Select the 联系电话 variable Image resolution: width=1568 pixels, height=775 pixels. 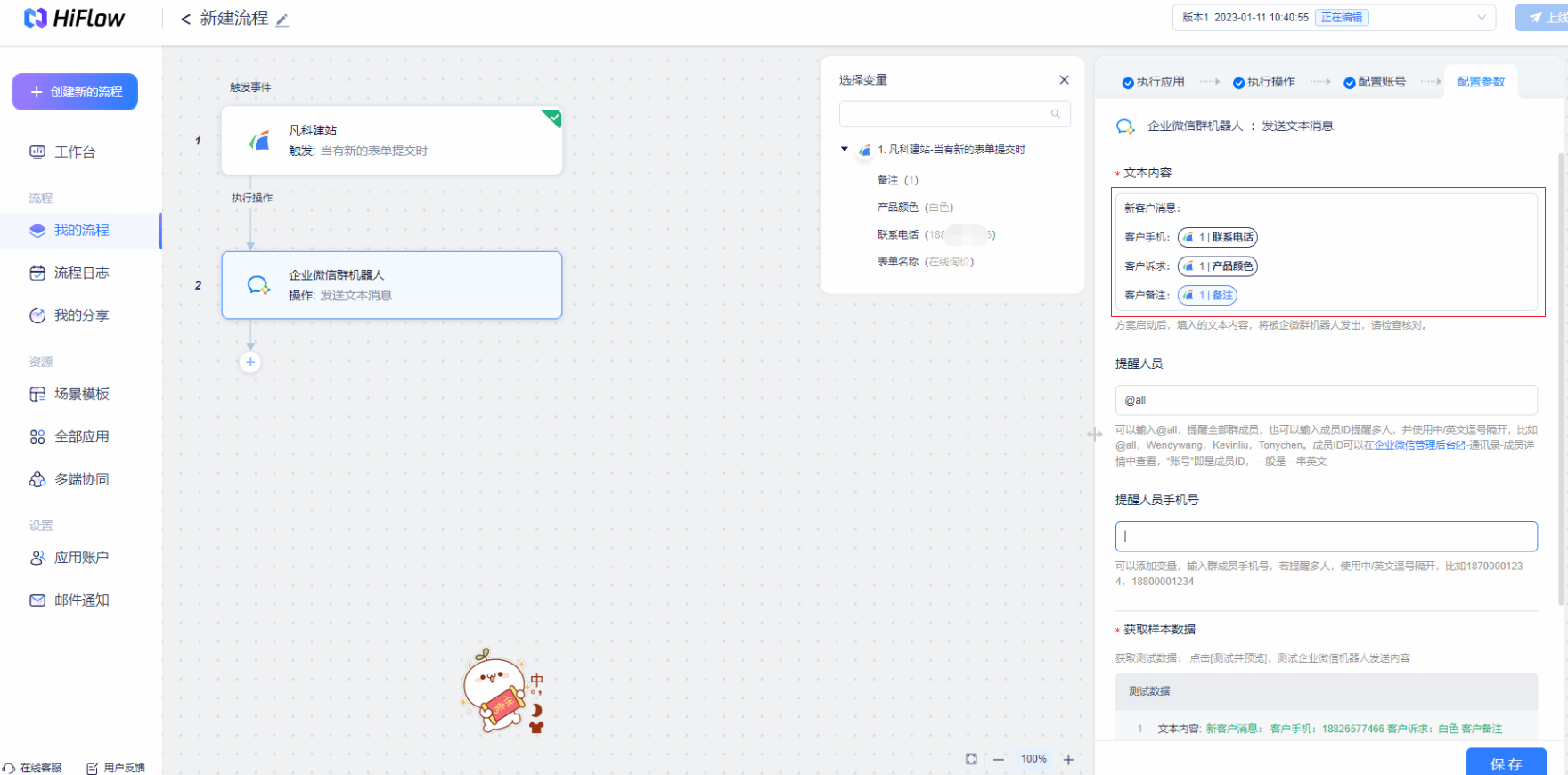click(x=936, y=235)
